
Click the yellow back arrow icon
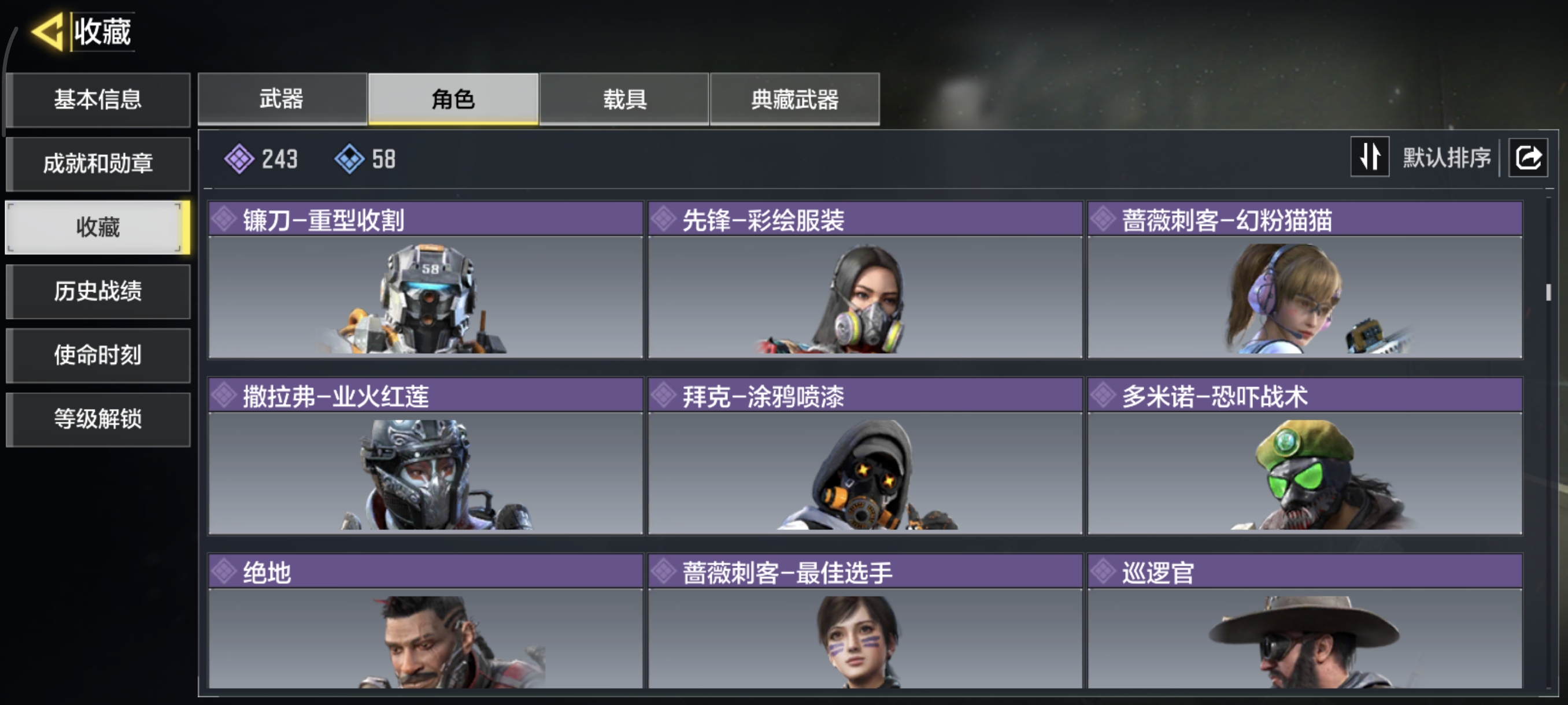(x=47, y=31)
